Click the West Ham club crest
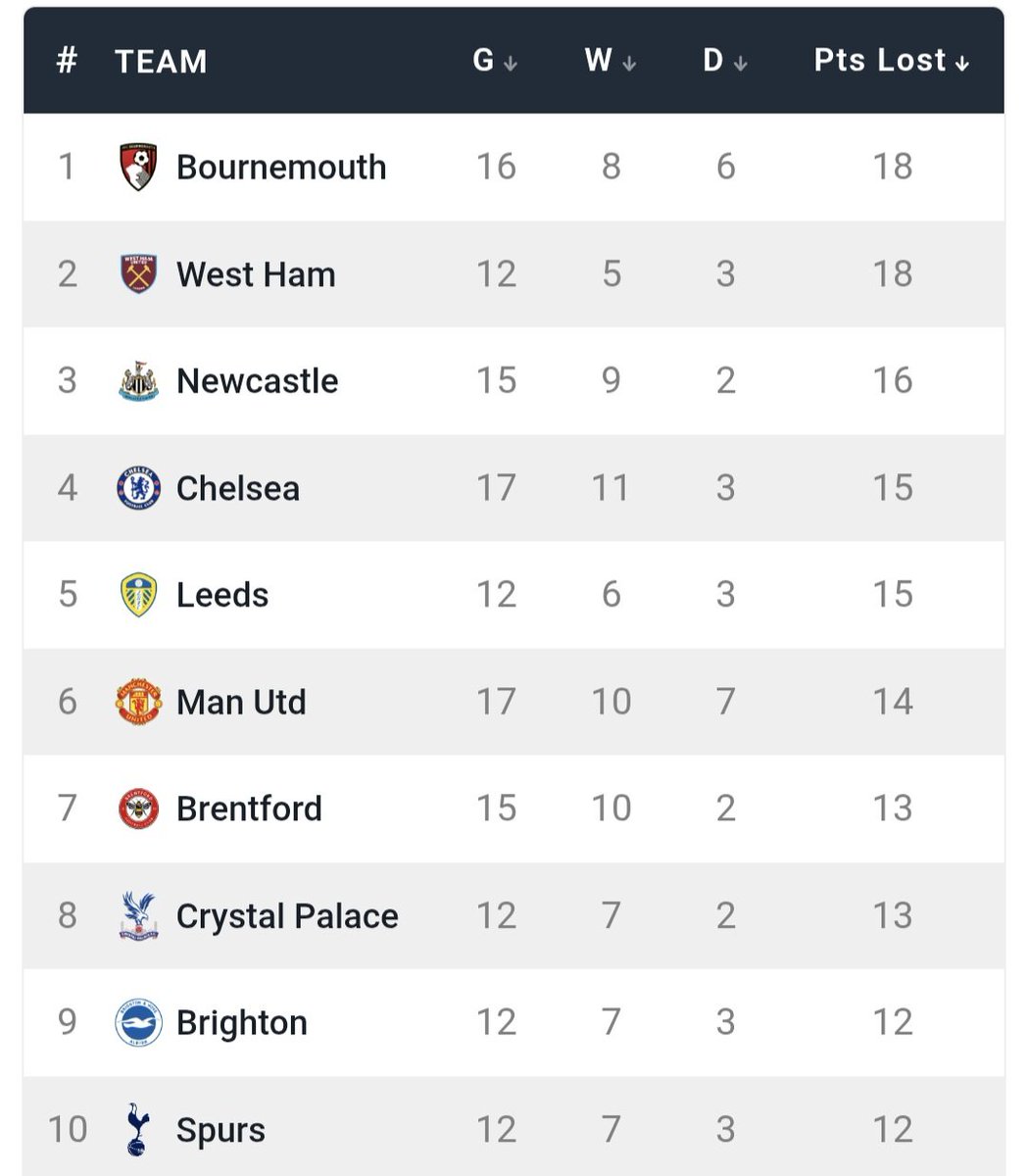1027x1176 pixels. [138, 274]
